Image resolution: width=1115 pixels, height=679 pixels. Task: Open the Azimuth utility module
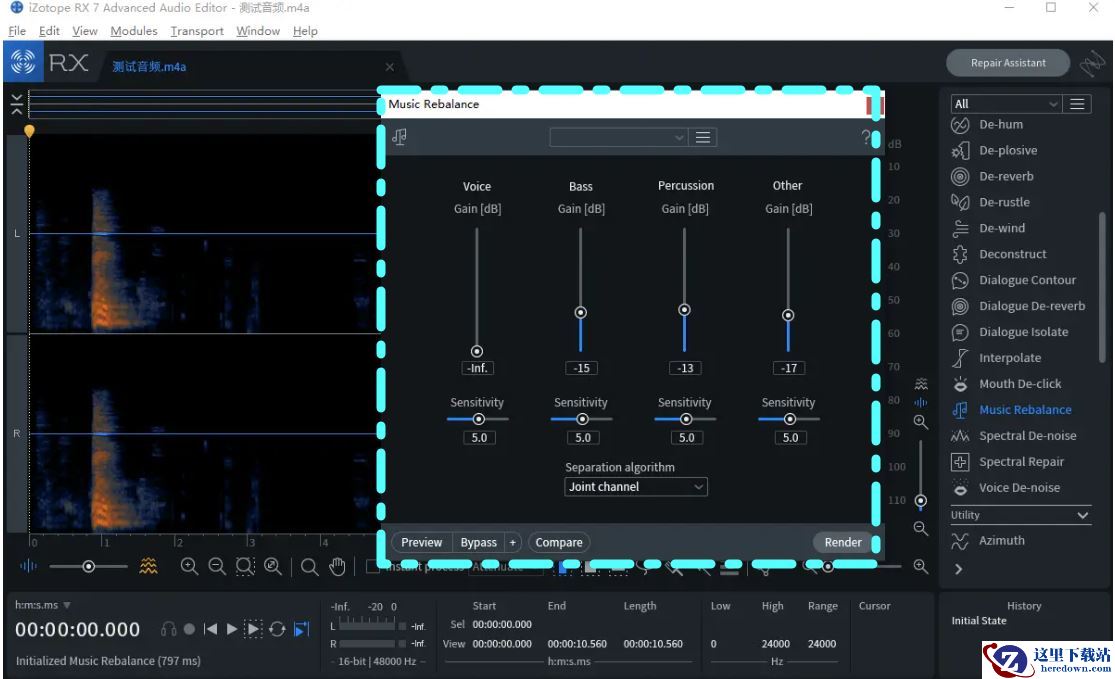[x=1001, y=540]
